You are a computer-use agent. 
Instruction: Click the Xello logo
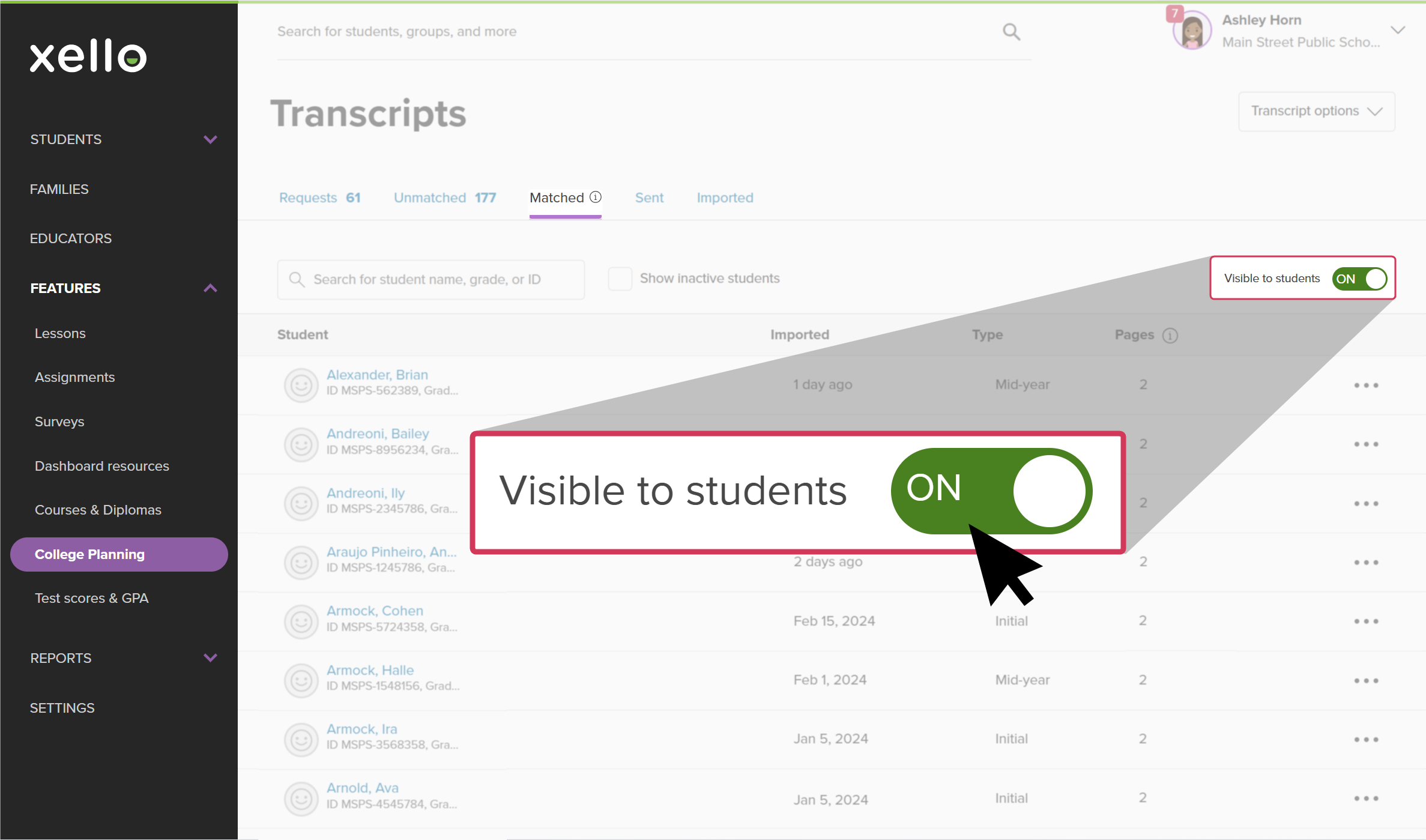point(88,56)
